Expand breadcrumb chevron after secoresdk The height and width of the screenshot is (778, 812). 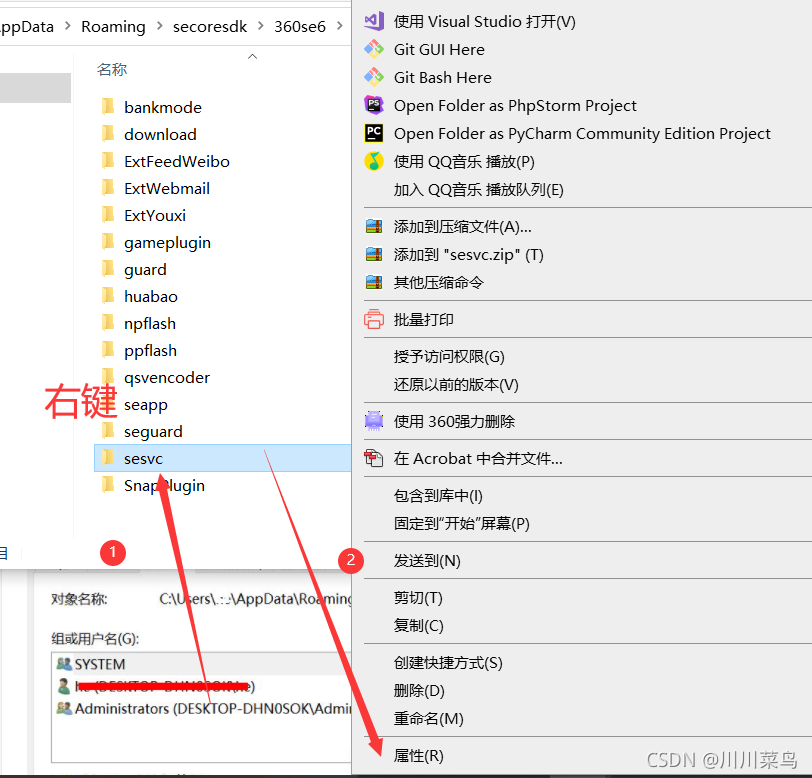point(260,25)
